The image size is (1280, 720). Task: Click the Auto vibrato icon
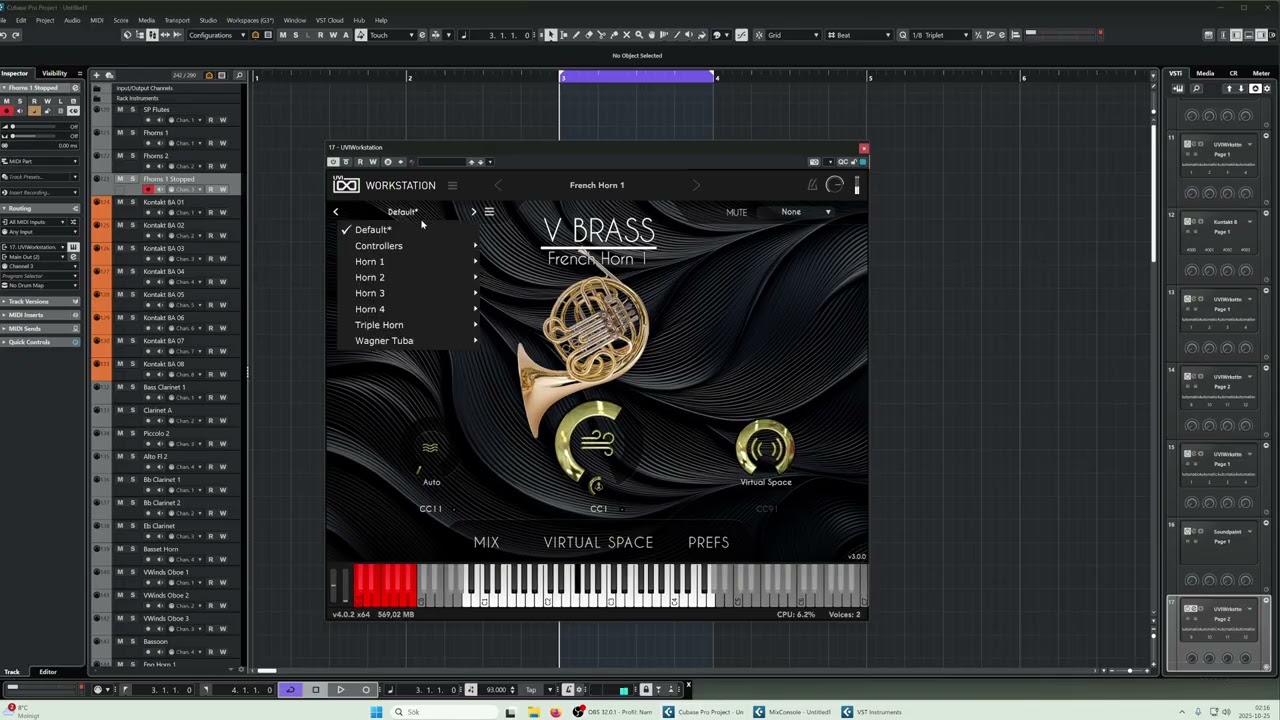pyautogui.click(x=430, y=448)
